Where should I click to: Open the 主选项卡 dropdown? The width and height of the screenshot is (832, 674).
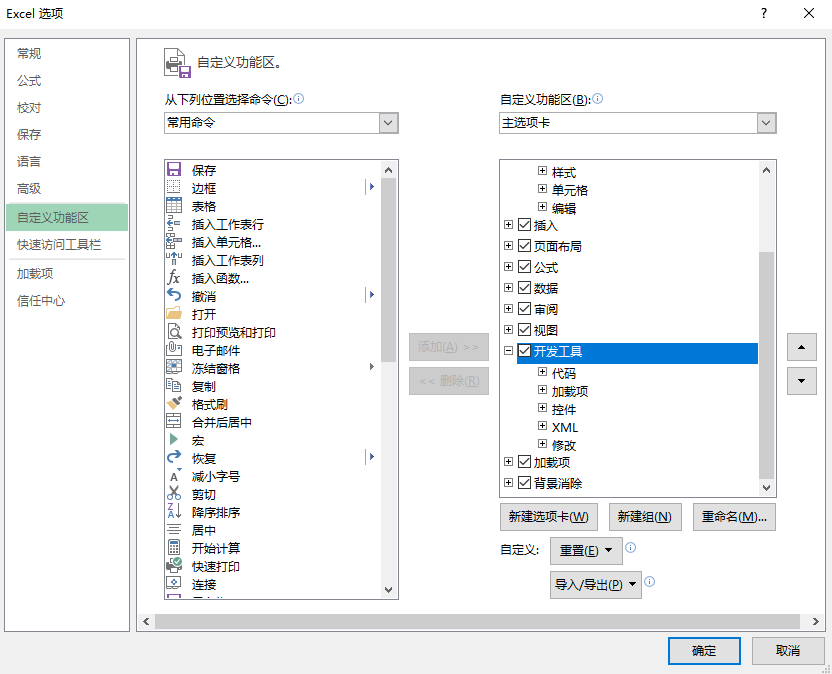point(766,123)
